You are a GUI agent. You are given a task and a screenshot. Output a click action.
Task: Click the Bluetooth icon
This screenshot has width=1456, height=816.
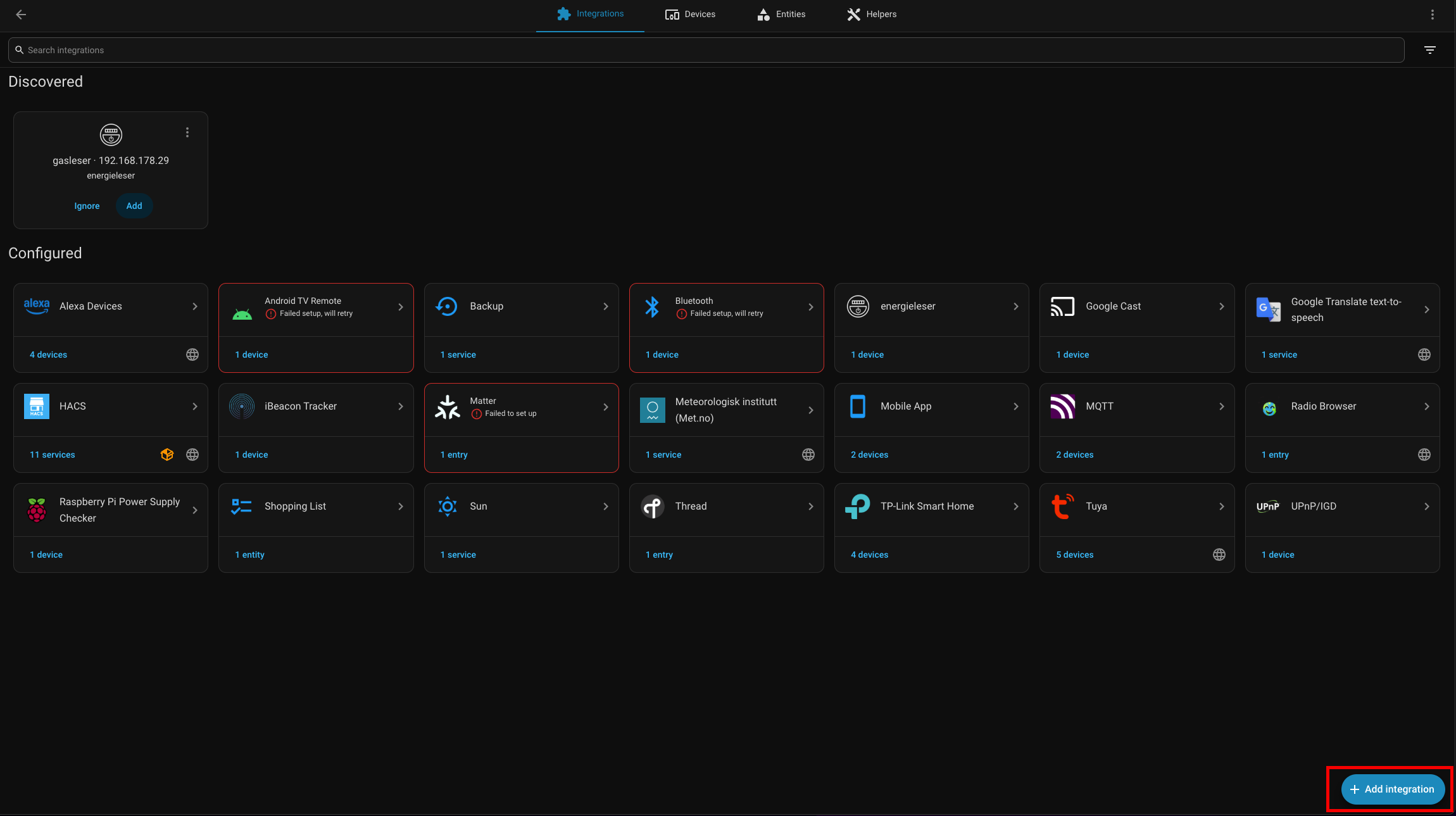[652, 306]
